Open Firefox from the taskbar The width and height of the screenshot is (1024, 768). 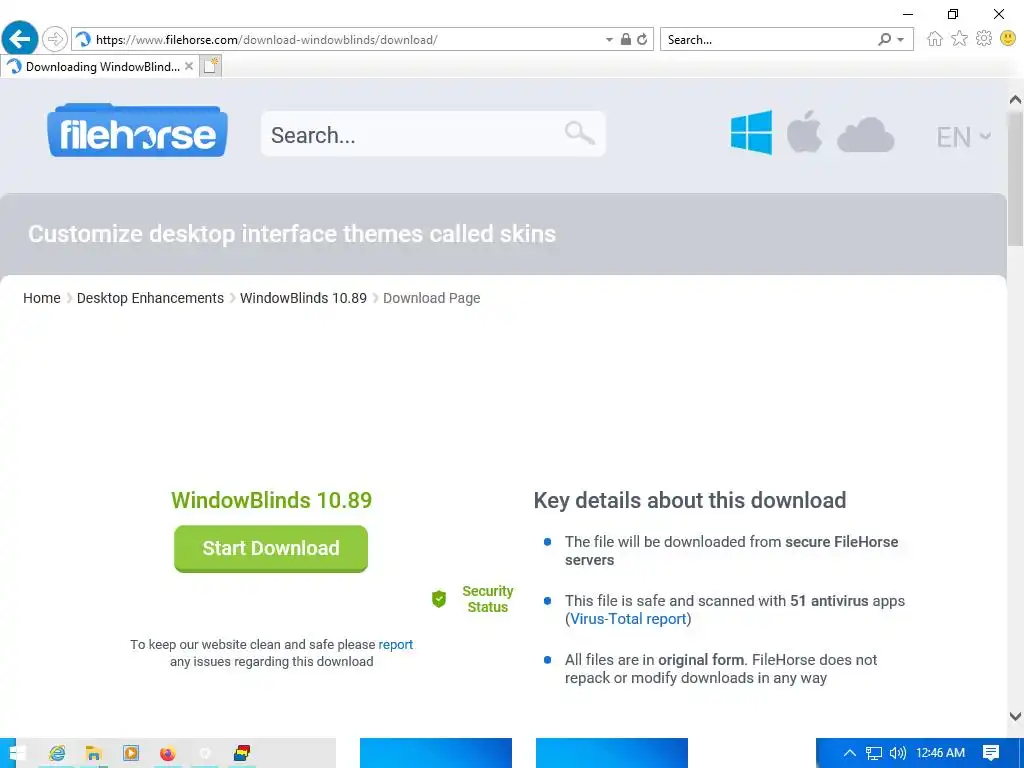pos(168,753)
